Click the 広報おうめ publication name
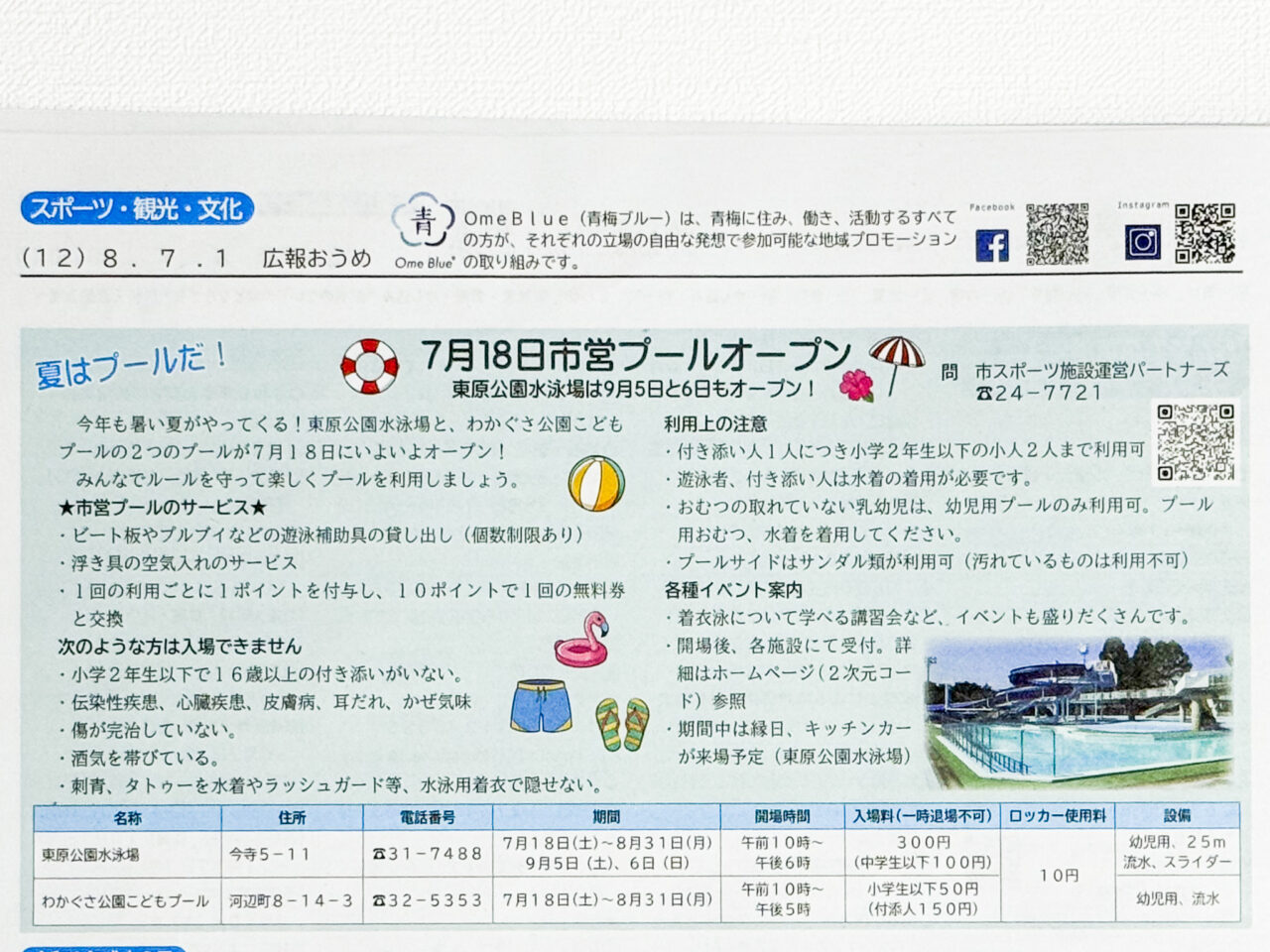Screen dimensions: 1270x952 317,259
